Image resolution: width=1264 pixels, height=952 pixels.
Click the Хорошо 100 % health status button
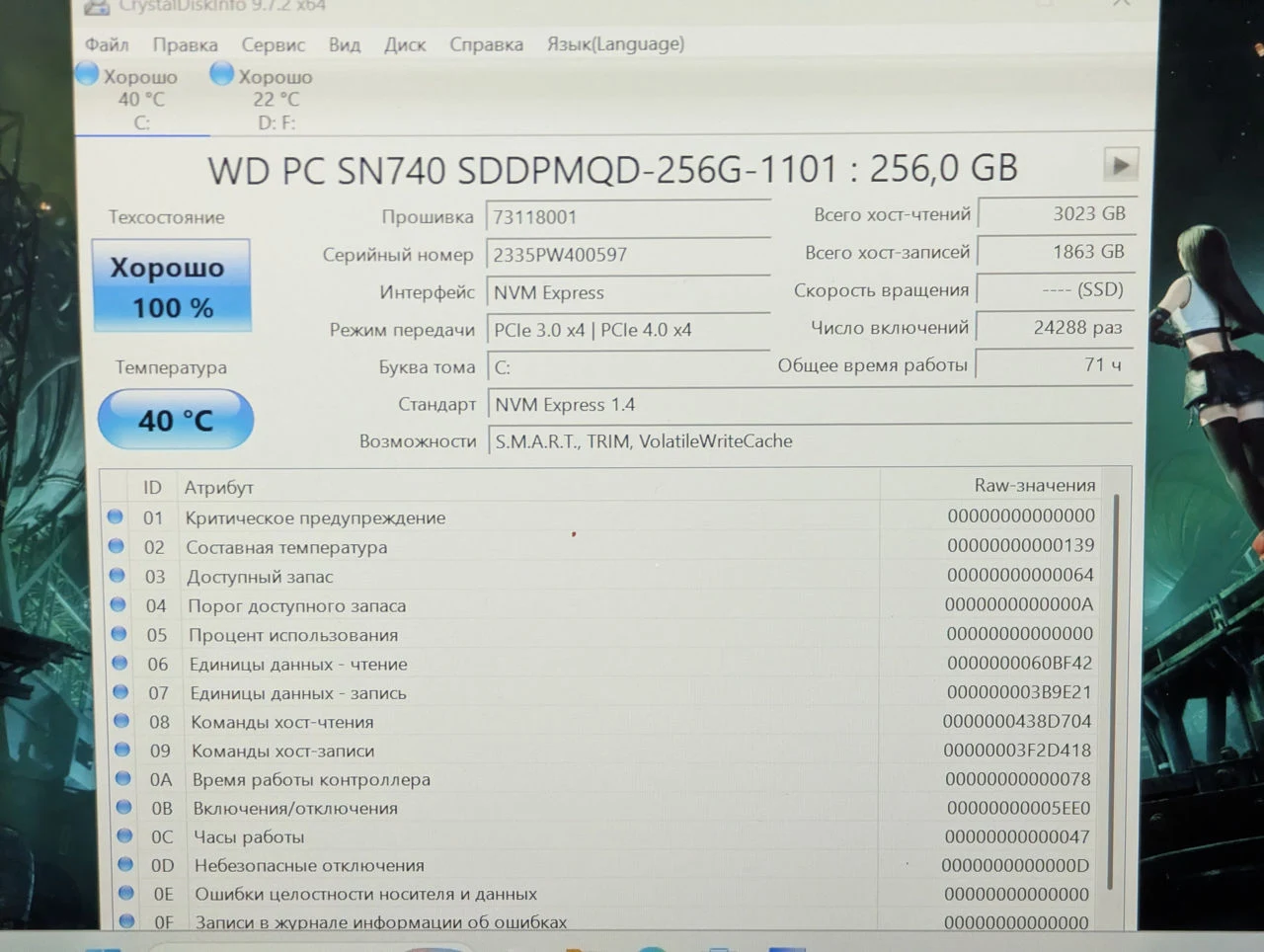click(172, 285)
